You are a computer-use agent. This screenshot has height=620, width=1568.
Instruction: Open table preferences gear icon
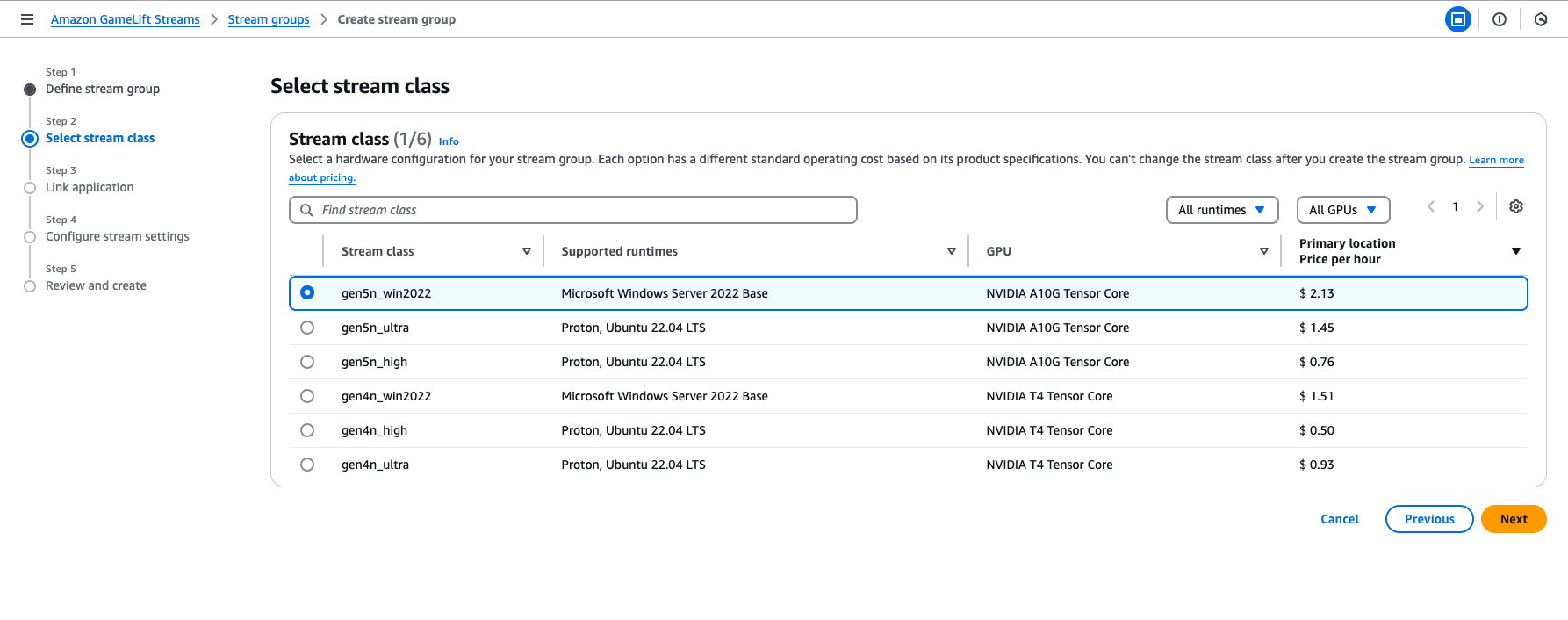coord(1516,206)
